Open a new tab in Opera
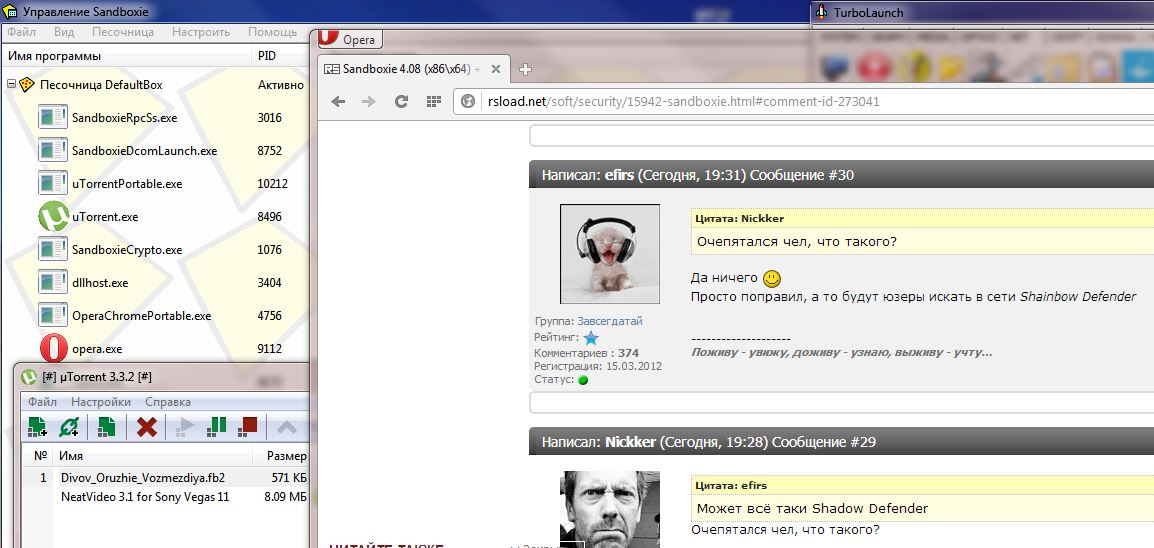This screenshot has height=548, width=1154. click(526, 69)
